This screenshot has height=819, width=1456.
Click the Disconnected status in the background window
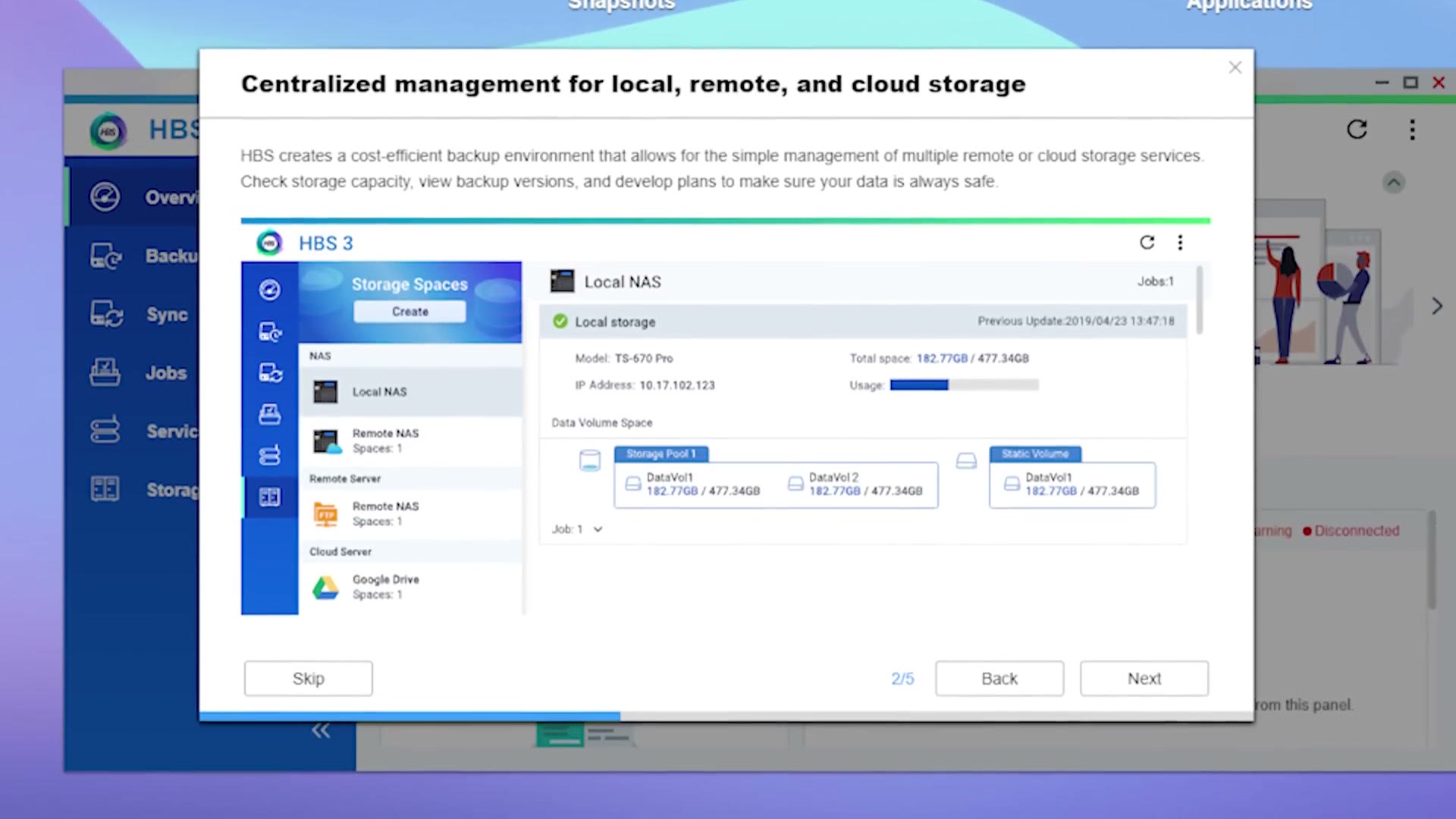pyautogui.click(x=1351, y=531)
